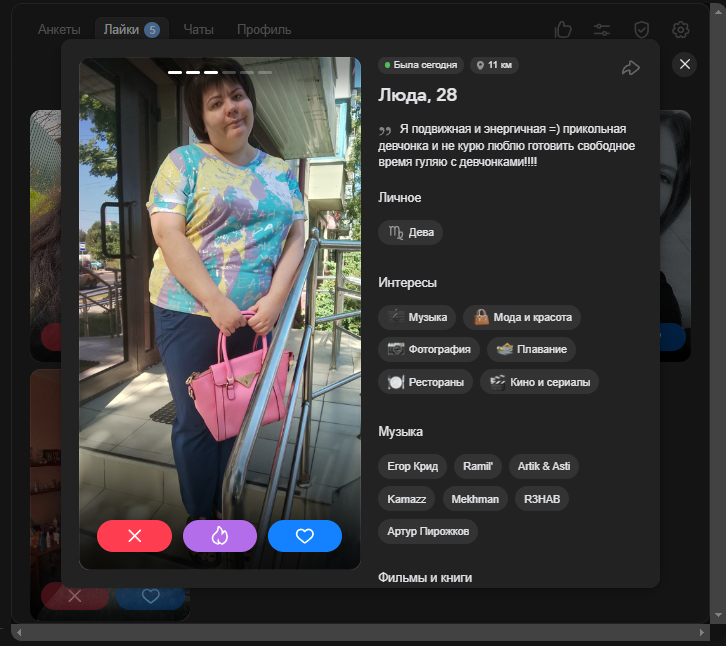This screenshot has width=726, height=646.
Task: Select the Ramil' music chip
Action: coord(478,466)
